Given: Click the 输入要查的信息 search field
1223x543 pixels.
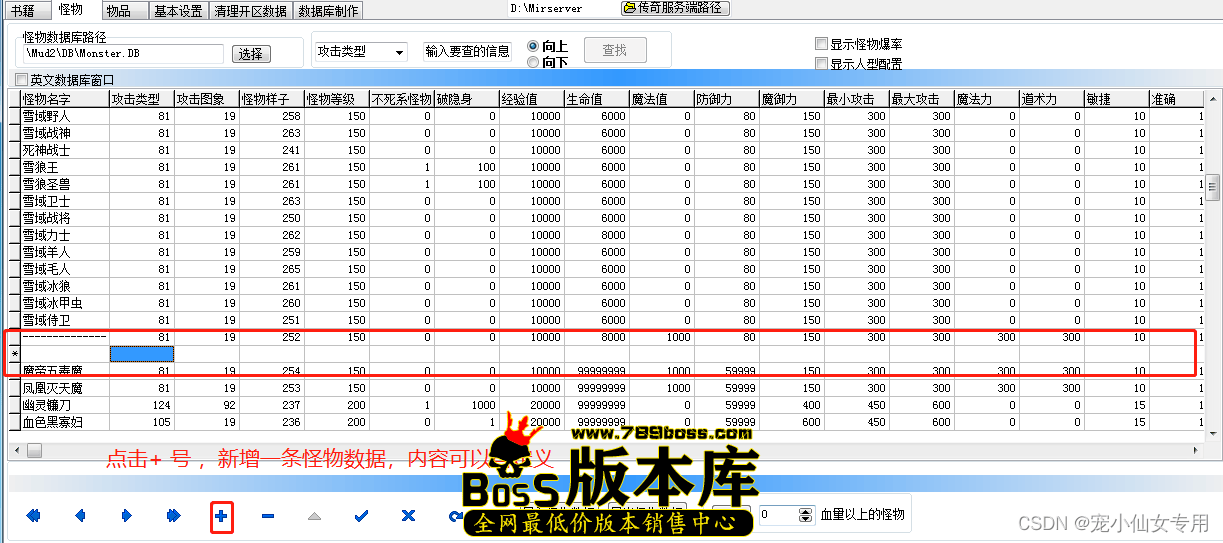Looking at the screenshot, I should 467,51.
